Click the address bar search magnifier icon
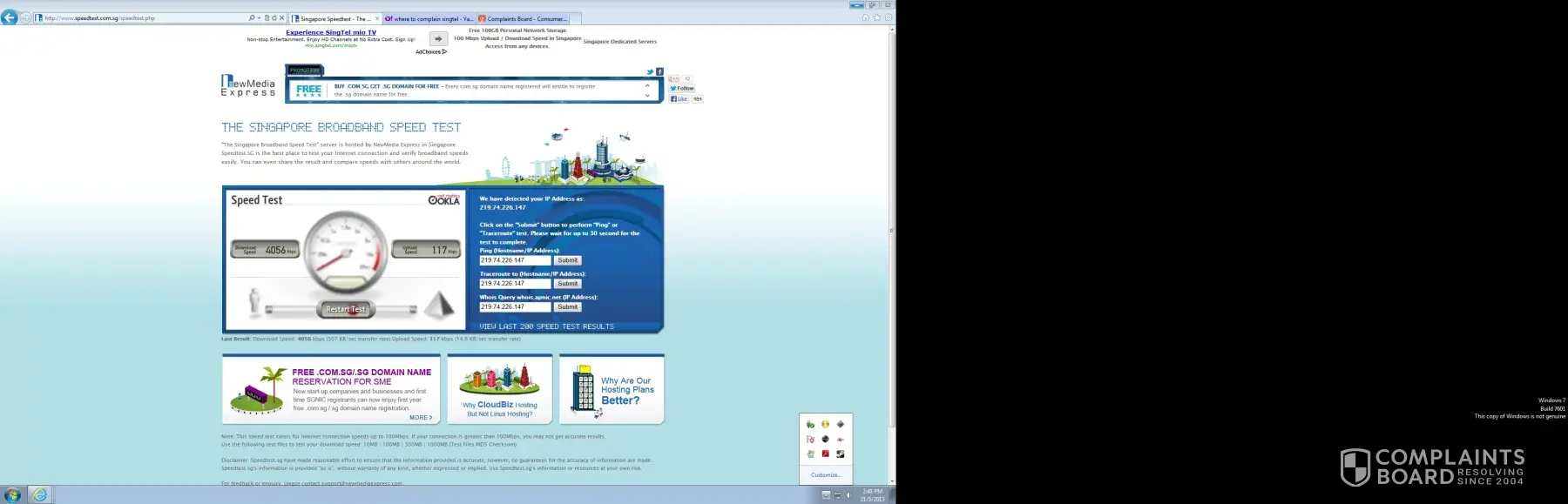The height and width of the screenshot is (504, 1568). point(252,17)
